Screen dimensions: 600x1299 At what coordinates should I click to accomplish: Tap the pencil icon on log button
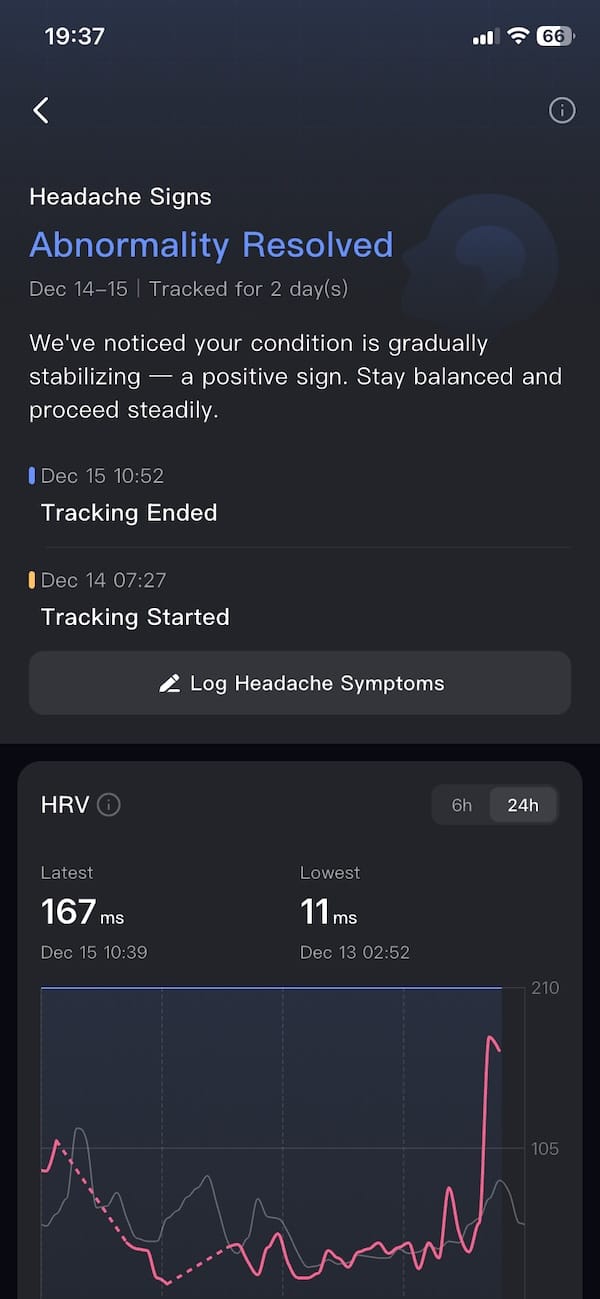coord(169,684)
